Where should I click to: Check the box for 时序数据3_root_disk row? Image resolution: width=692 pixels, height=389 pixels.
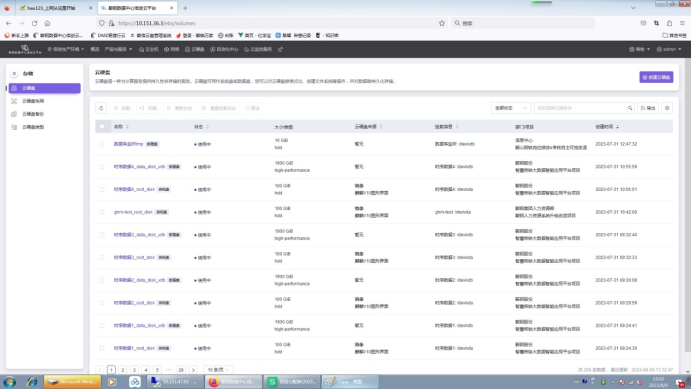pos(102,257)
